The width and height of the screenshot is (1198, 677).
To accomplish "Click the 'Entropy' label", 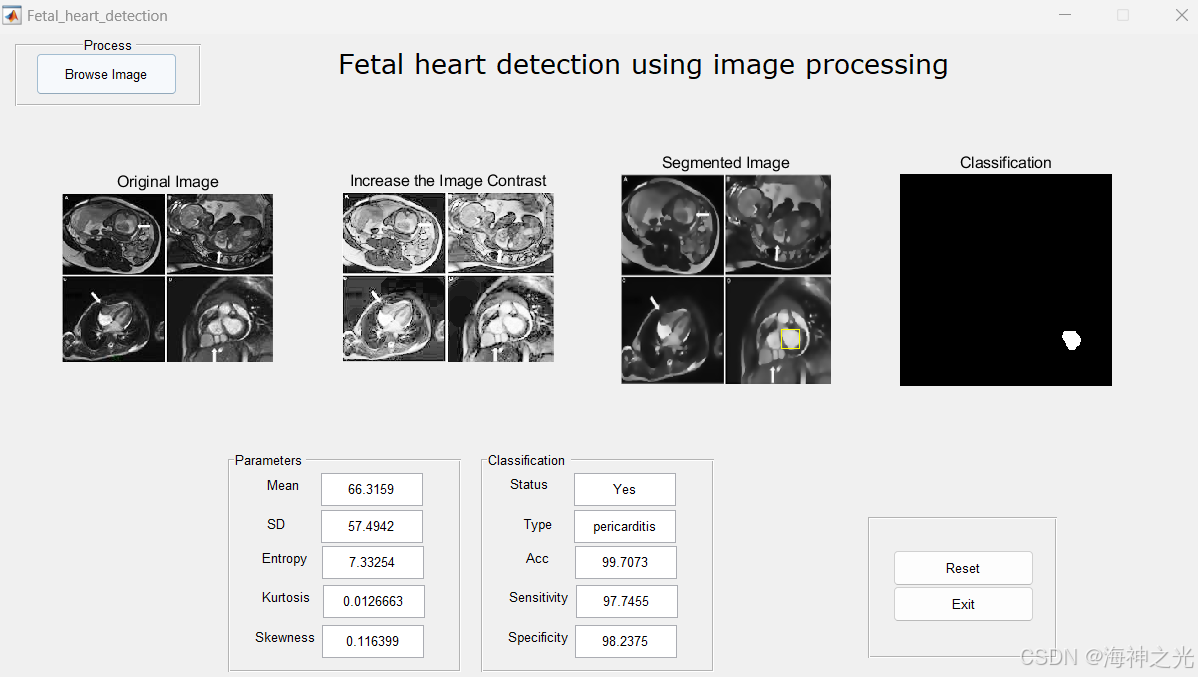I will point(284,559).
